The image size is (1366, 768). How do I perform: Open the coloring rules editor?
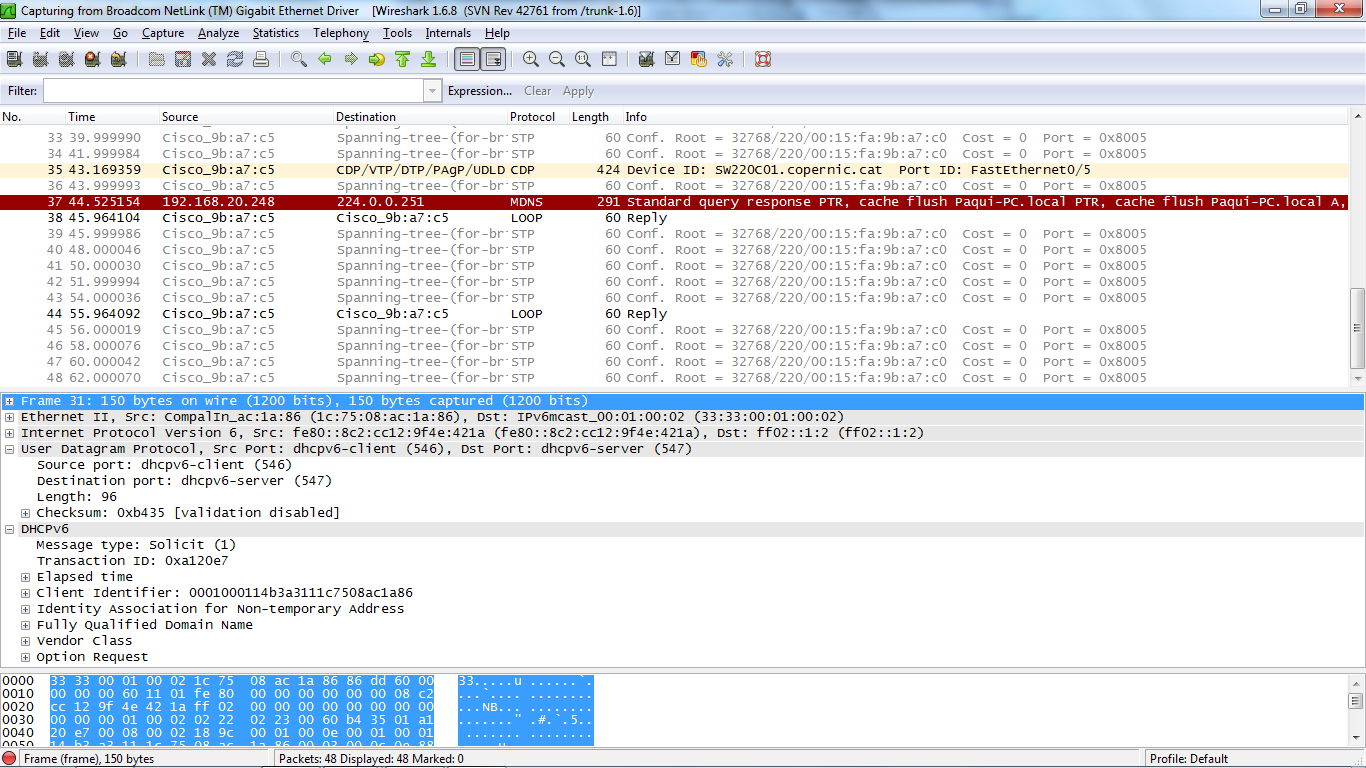pyautogui.click(x=699, y=59)
